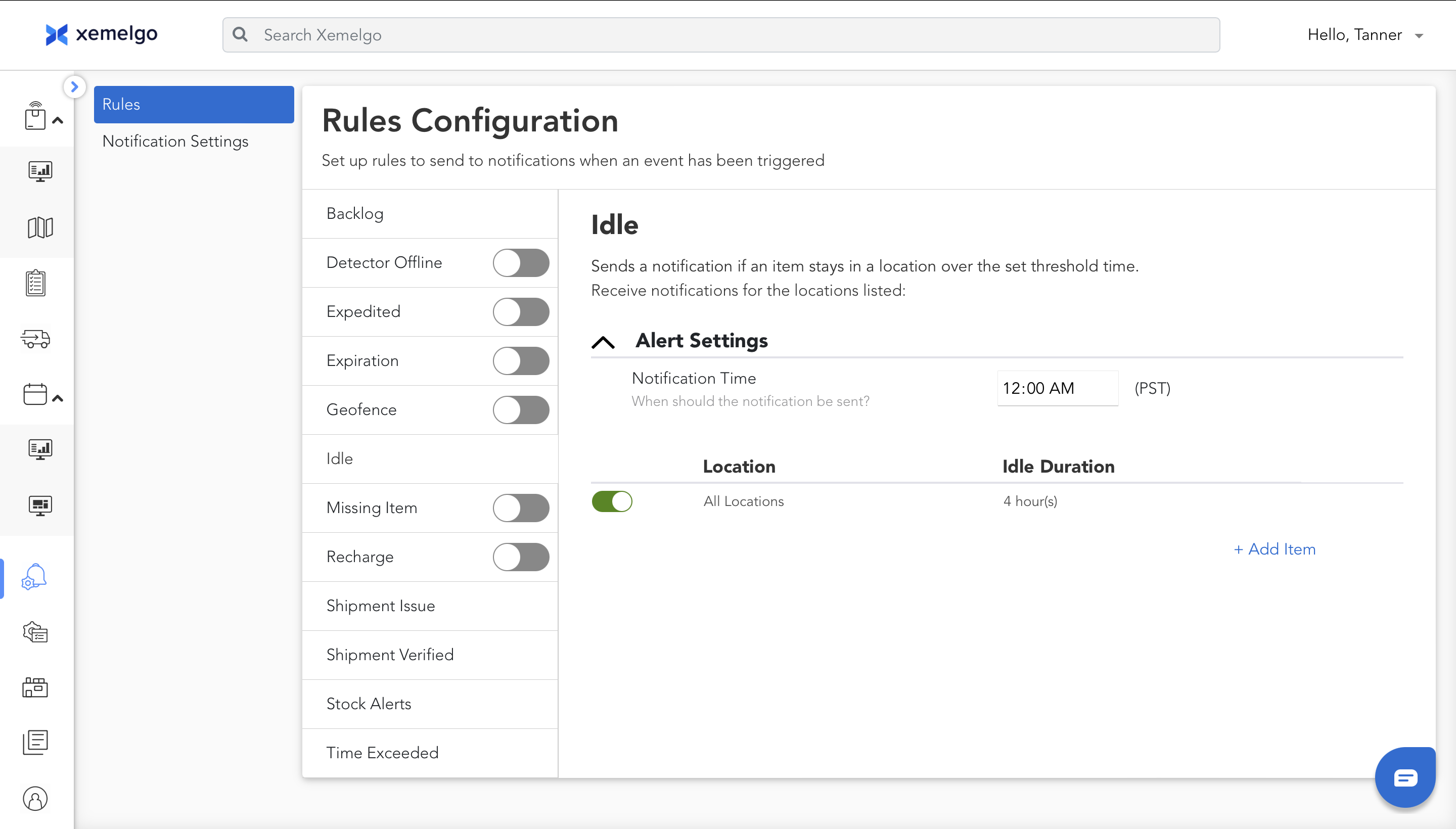Screen dimensions: 1456x829
Task: Open the chat support bubble button
Action: coord(1405,777)
